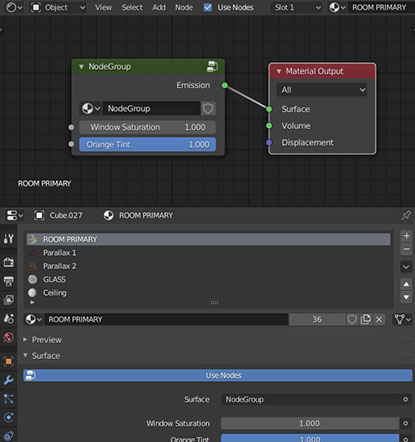The image size is (415, 442).
Task: Click the Window Saturation slider in NodeGroup node
Action: tap(147, 127)
